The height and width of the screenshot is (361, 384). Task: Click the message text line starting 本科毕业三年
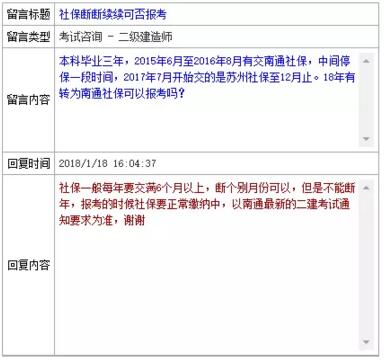[x=205, y=61]
